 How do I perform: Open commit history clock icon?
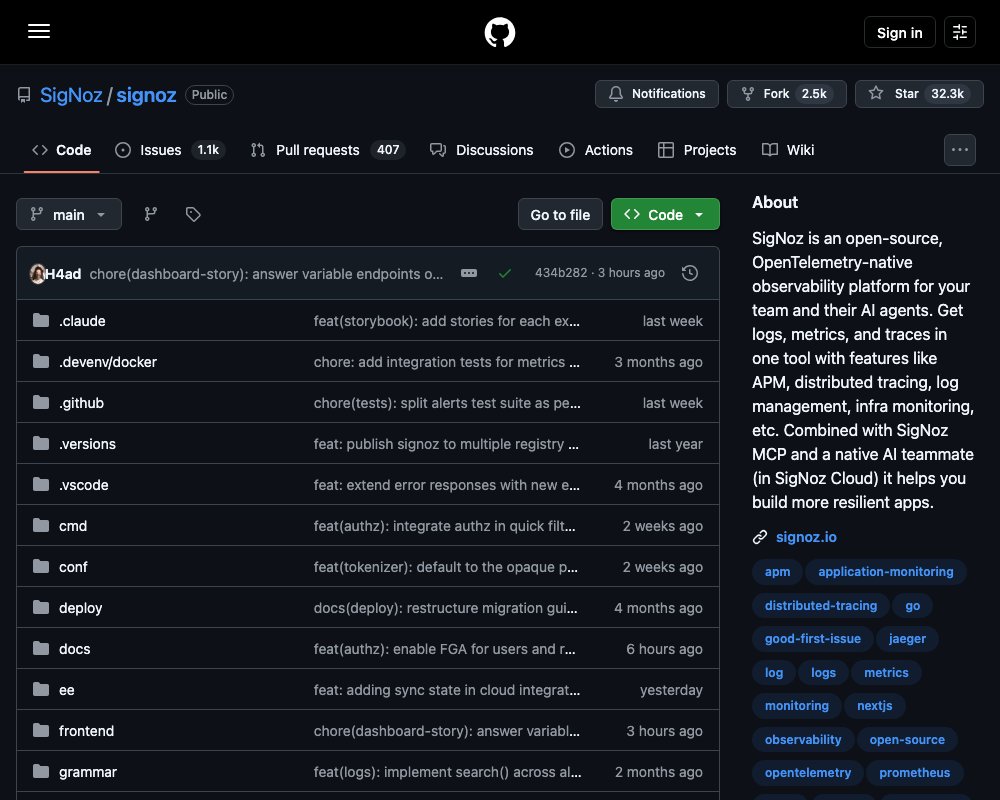pos(689,273)
